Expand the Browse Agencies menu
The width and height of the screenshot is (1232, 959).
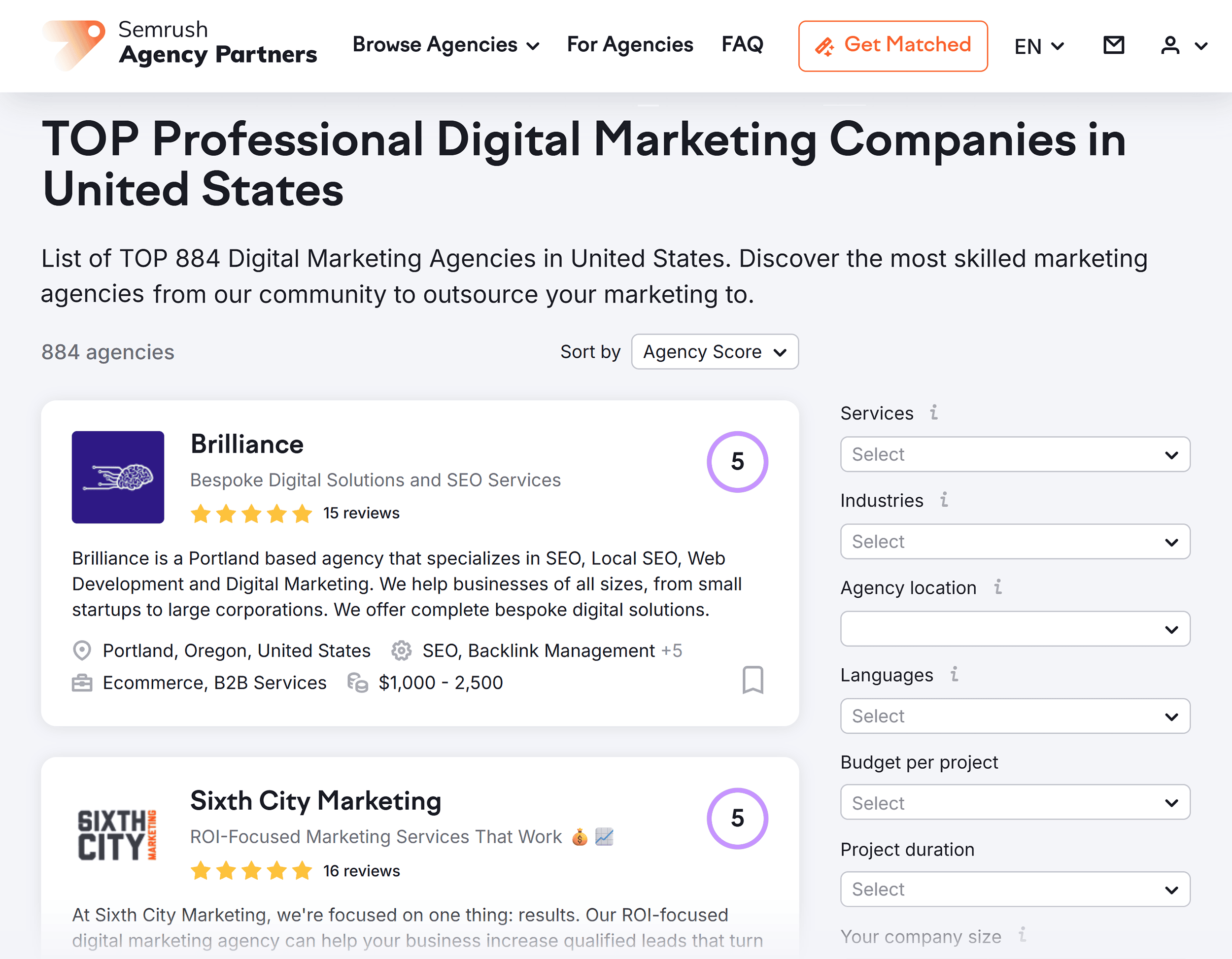(446, 44)
